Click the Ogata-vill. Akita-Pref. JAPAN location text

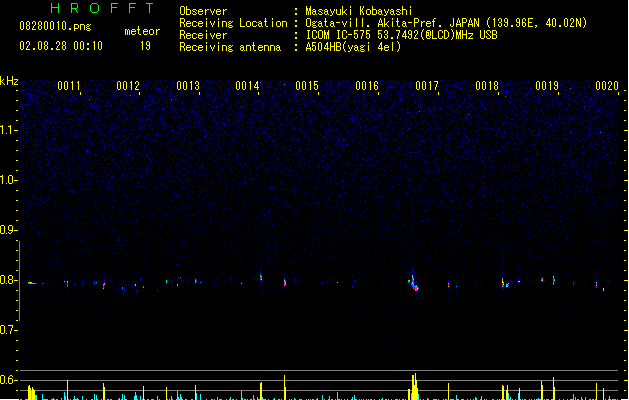coord(446,23)
